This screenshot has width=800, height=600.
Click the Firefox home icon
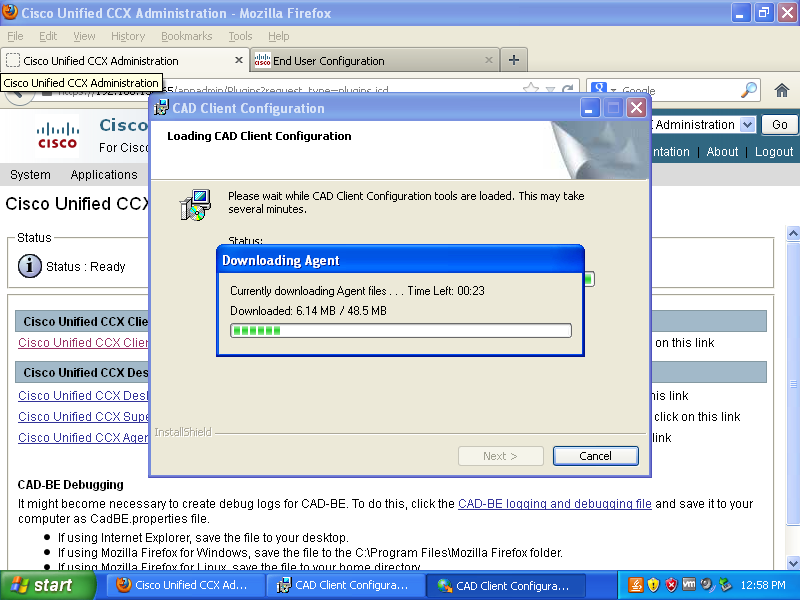(x=782, y=90)
